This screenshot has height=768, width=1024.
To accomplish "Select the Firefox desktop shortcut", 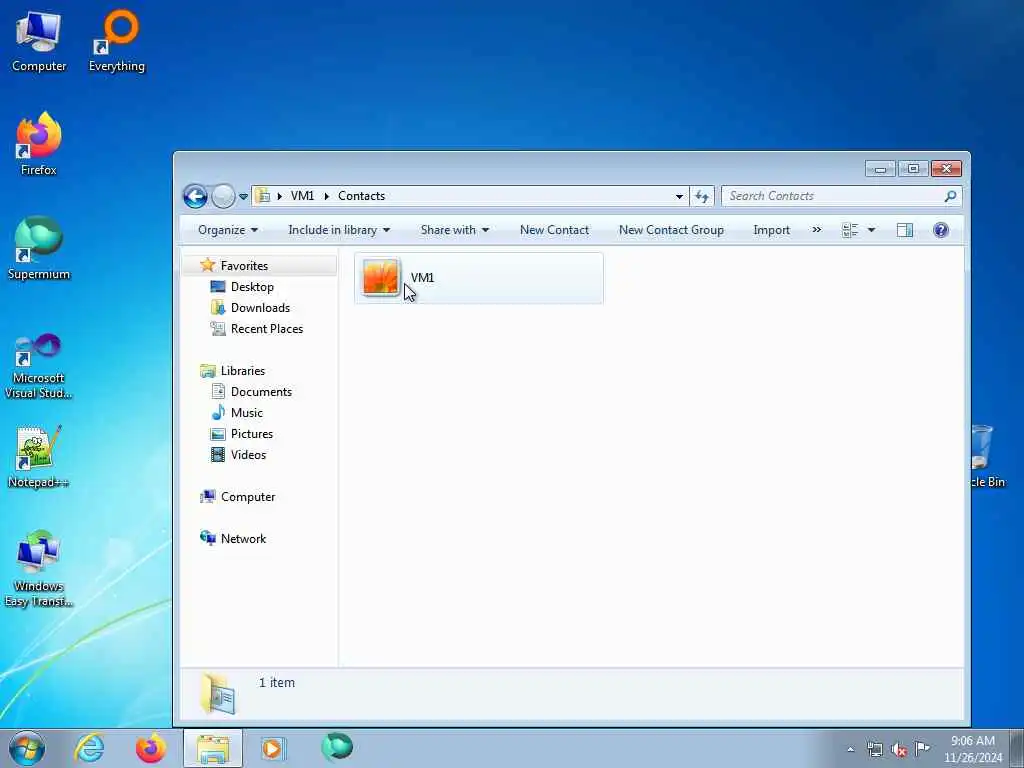I will (39, 144).
